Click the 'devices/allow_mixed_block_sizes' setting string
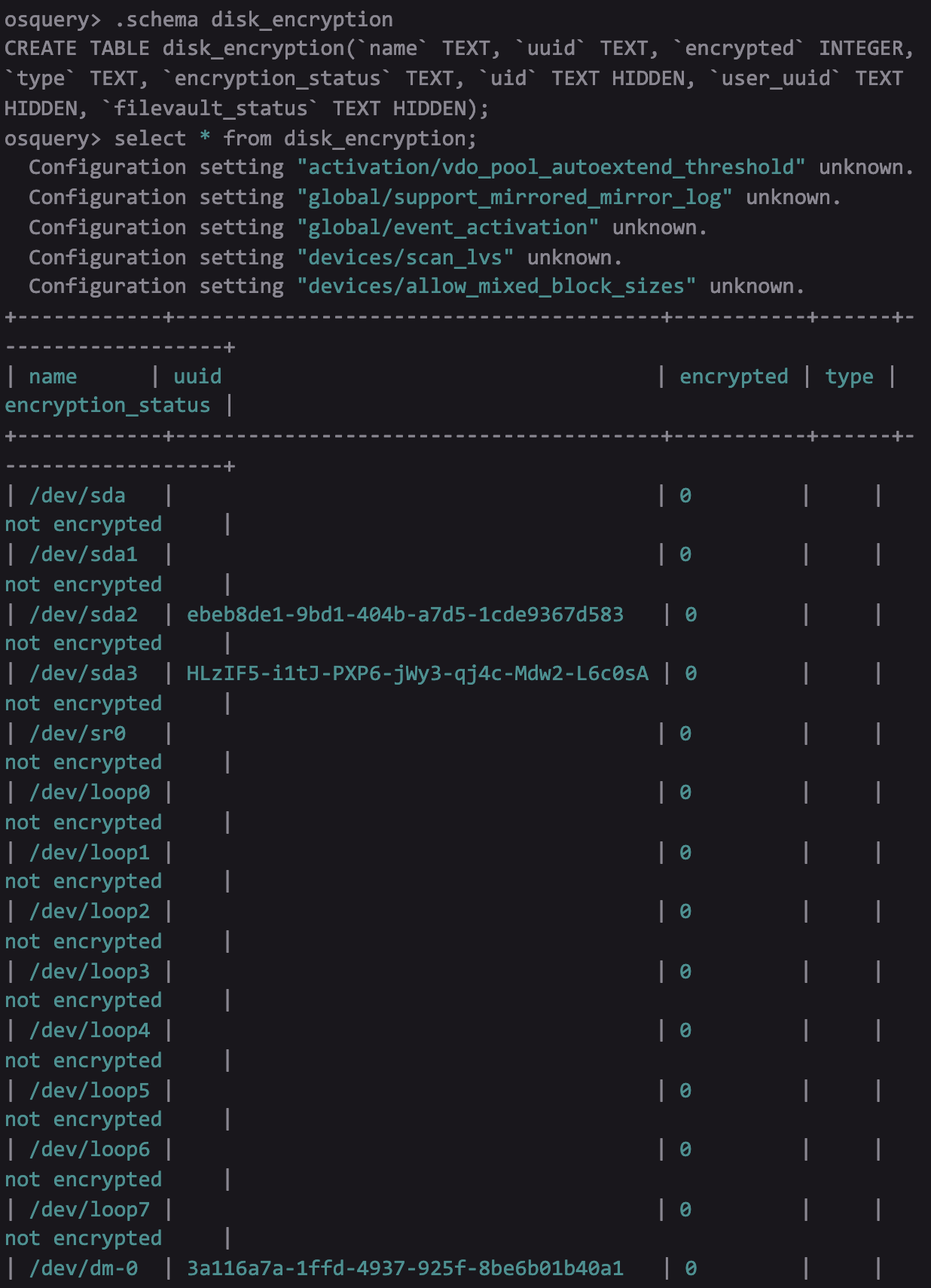 pos(496,286)
